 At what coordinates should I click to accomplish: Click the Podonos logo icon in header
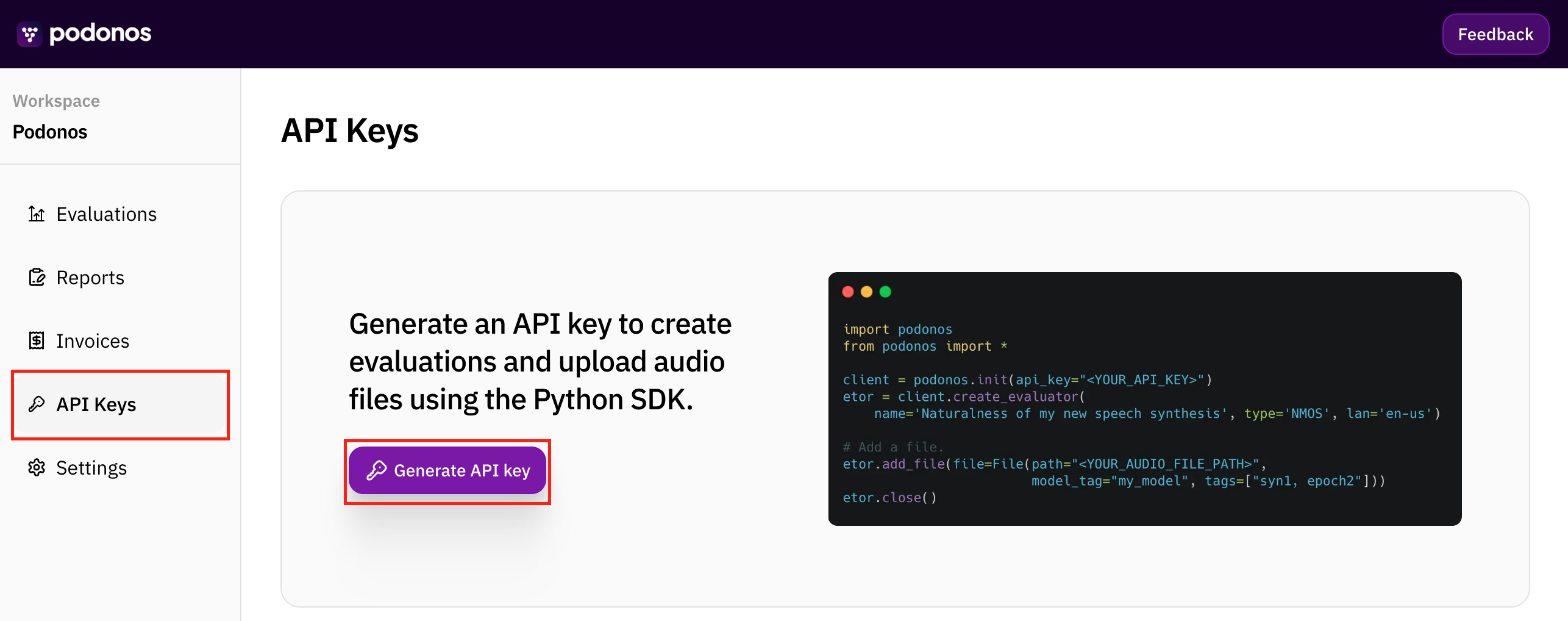pyautogui.click(x=29, y=34)
